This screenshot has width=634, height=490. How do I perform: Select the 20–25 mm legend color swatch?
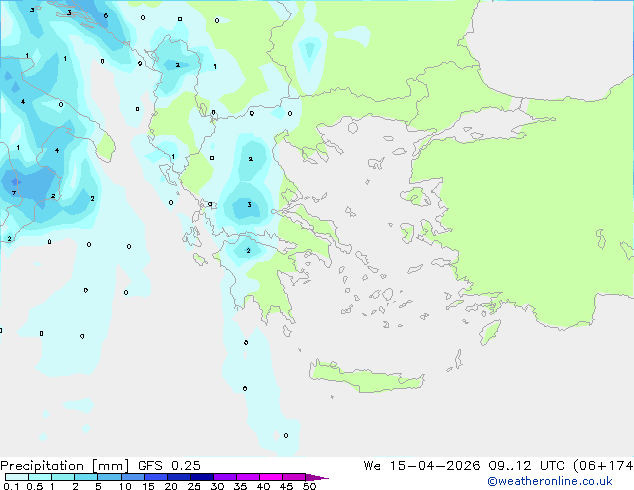tap(179, 477)
